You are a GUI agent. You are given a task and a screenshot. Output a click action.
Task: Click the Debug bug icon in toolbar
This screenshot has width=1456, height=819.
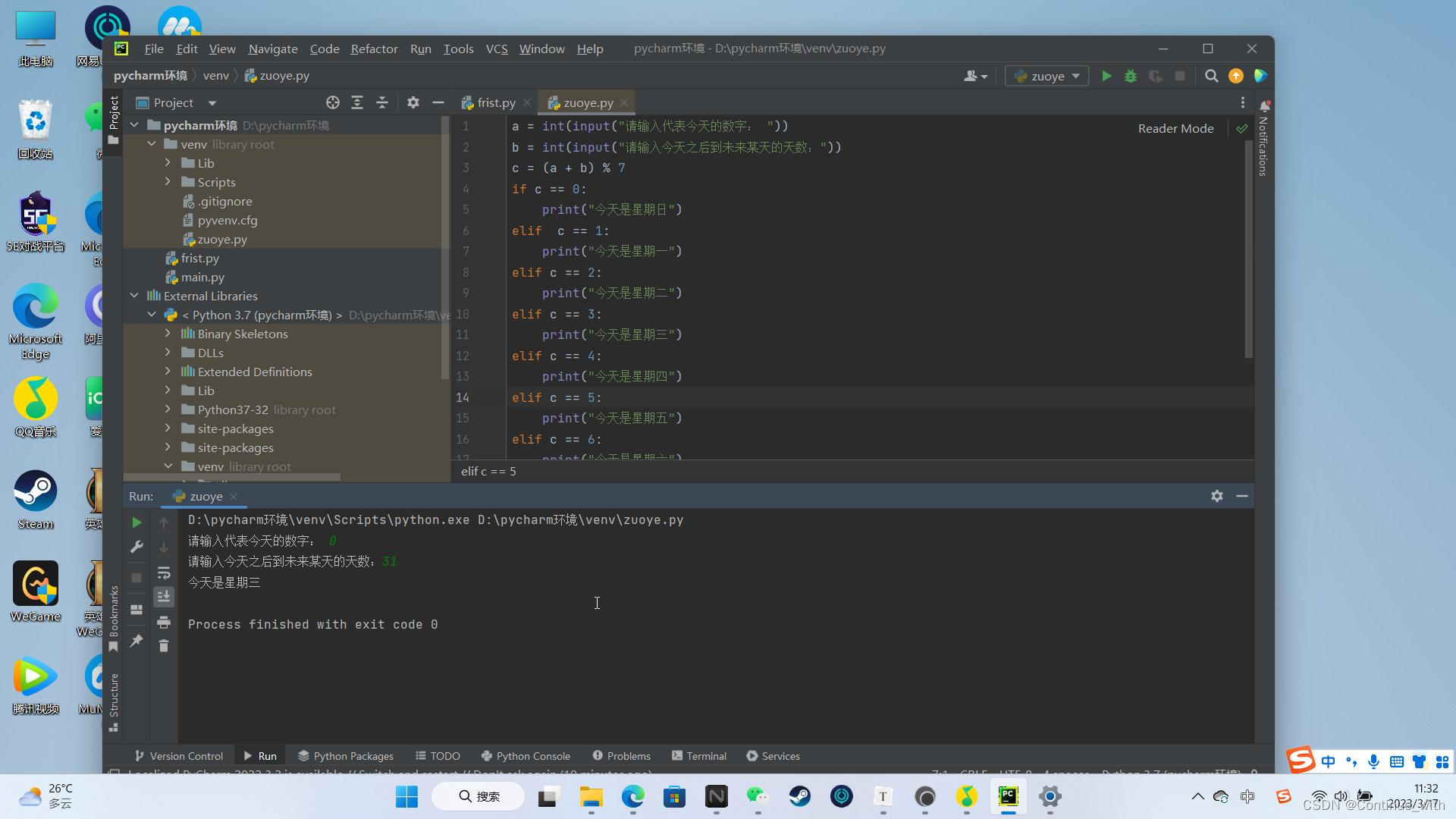click(x=1131, y=76)
